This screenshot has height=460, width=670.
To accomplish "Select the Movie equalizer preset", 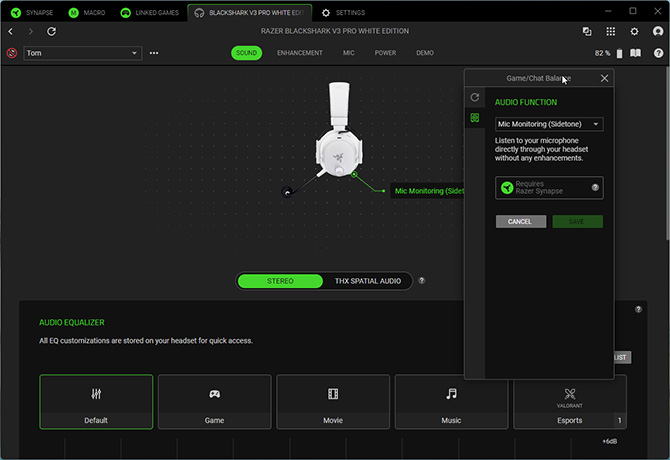I will click(333, 401).
